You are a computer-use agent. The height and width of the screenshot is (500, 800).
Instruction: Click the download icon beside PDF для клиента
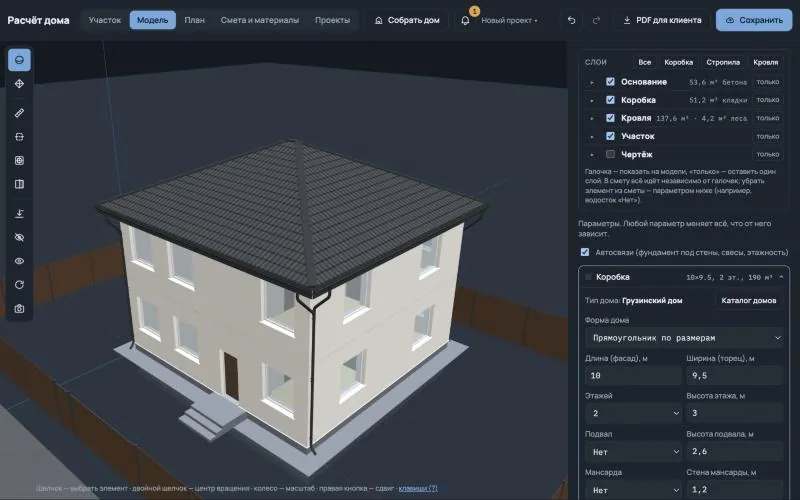pos(627,20)
